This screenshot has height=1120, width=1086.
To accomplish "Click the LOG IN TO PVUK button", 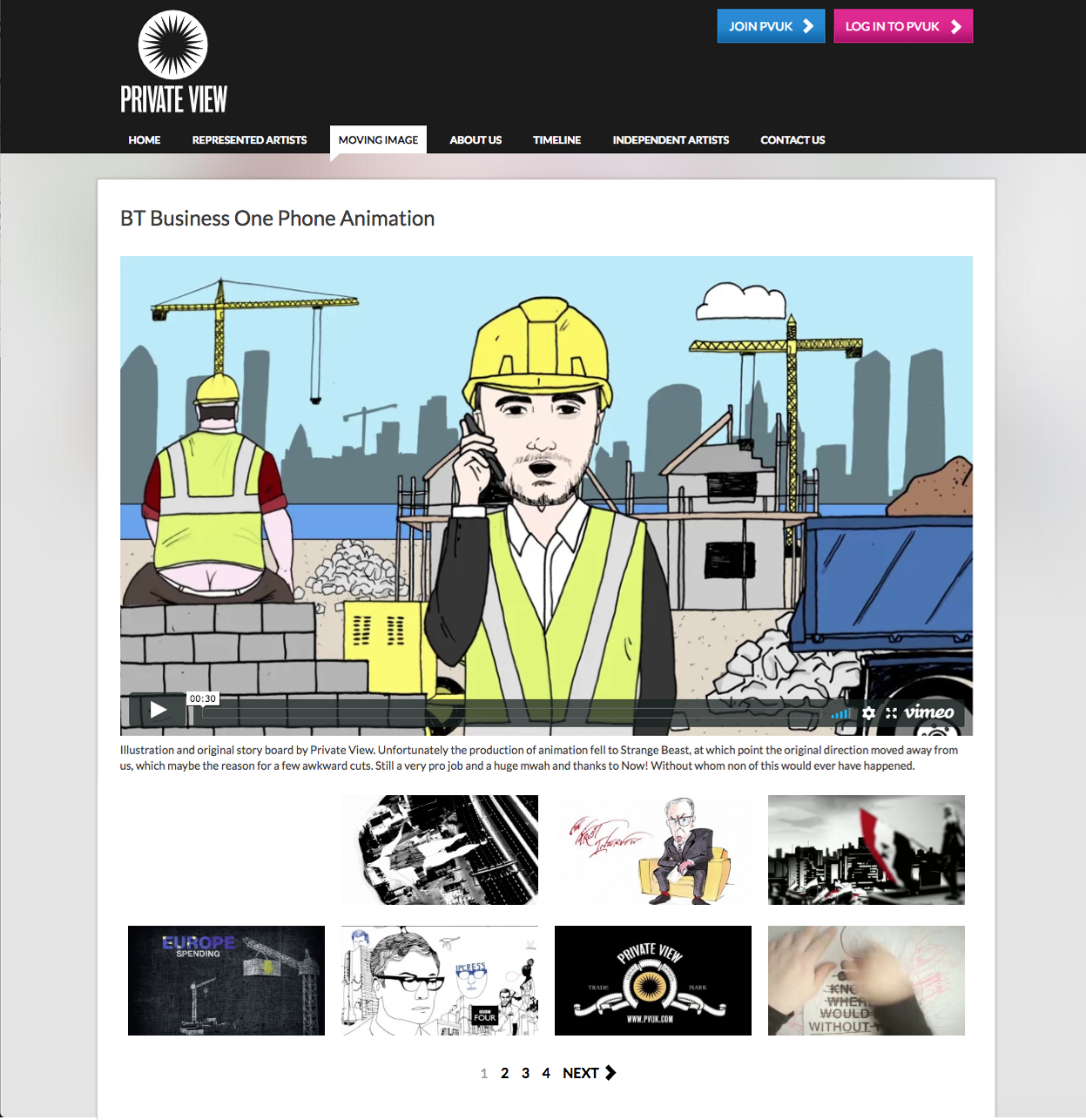I will 903,26.
